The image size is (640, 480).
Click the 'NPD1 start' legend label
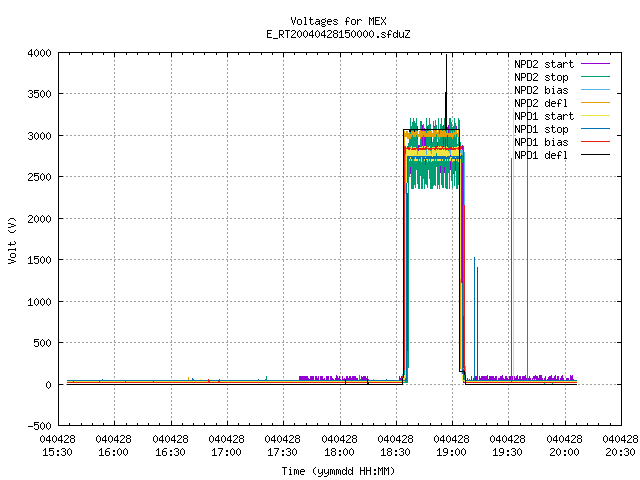[x=544, y=116]
